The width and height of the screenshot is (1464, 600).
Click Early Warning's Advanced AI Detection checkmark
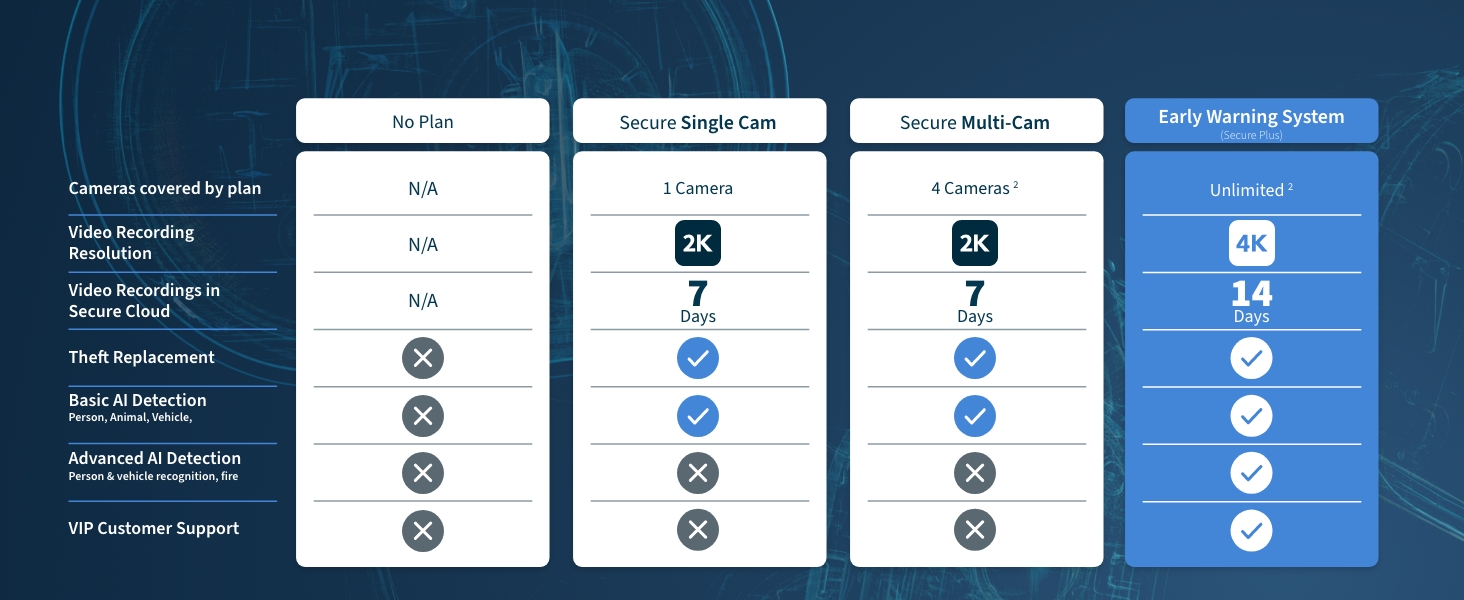[1251, 473]
